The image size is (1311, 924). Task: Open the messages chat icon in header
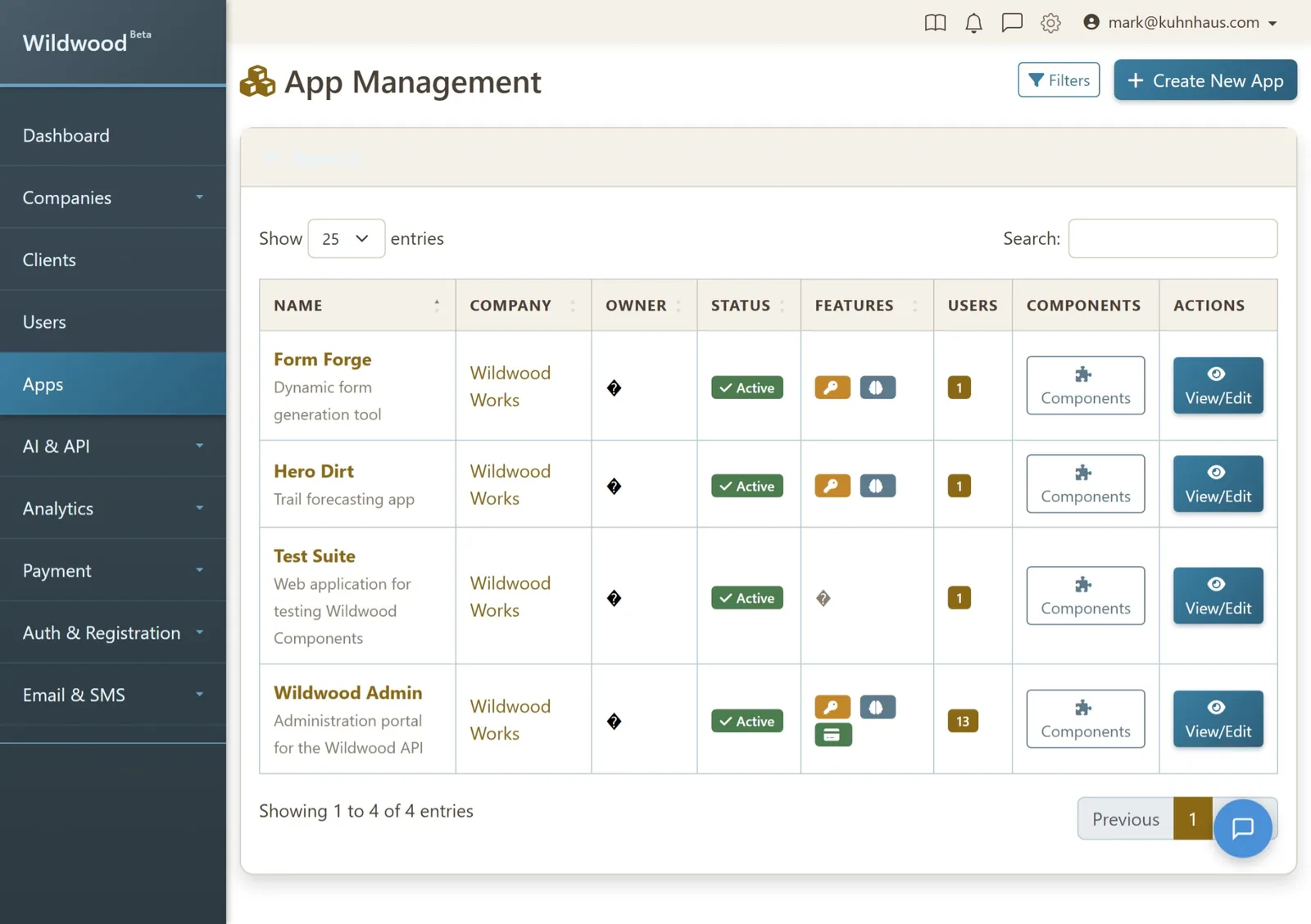pos(1012,23)
